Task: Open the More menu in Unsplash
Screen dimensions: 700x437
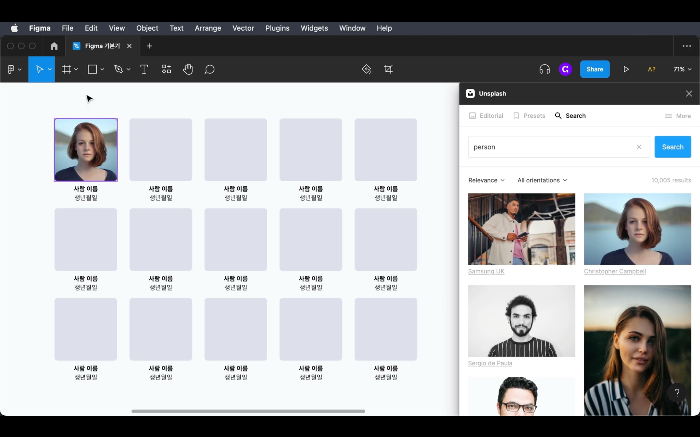Action: (x=678, y=116)
